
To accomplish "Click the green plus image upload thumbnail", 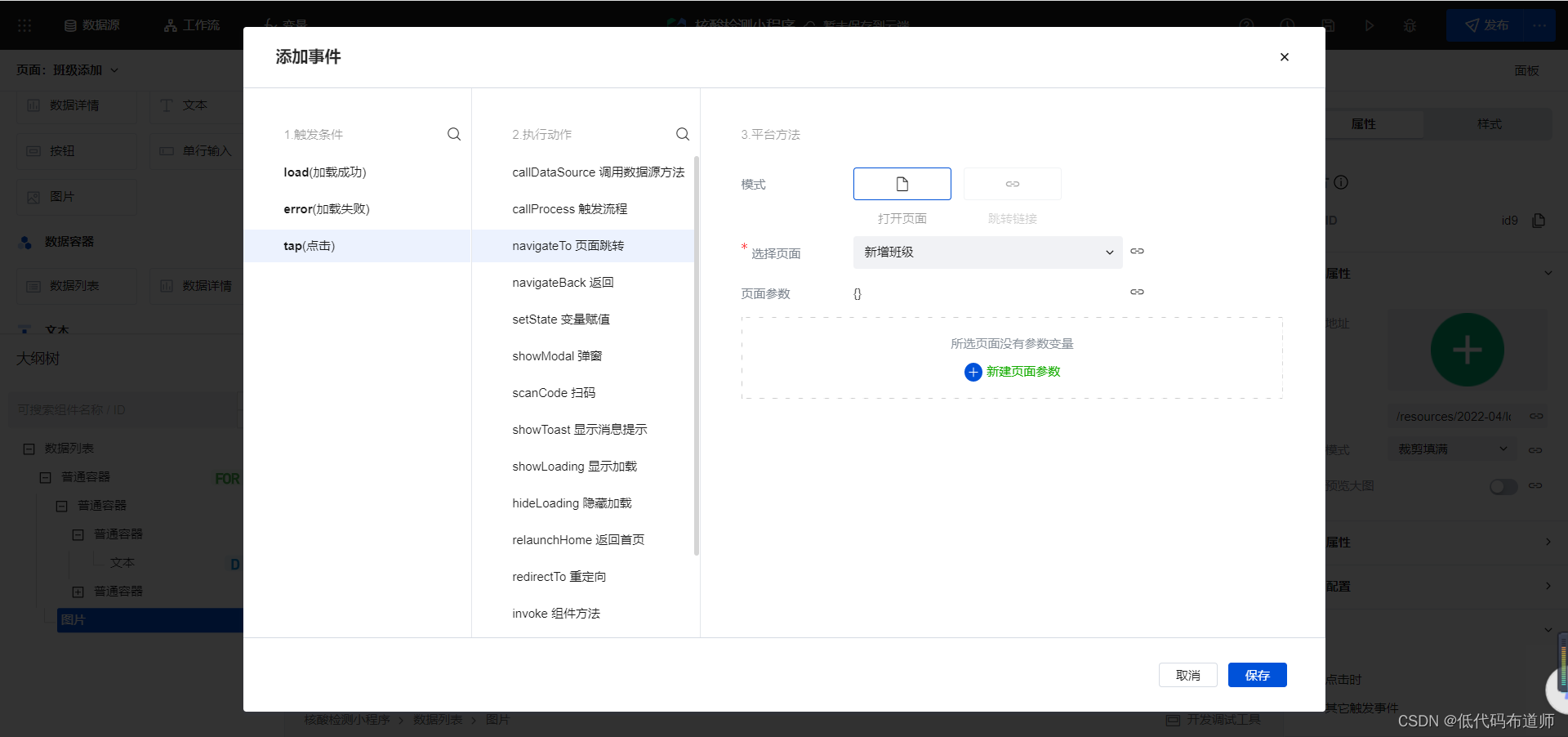I will click(1468, 350).
